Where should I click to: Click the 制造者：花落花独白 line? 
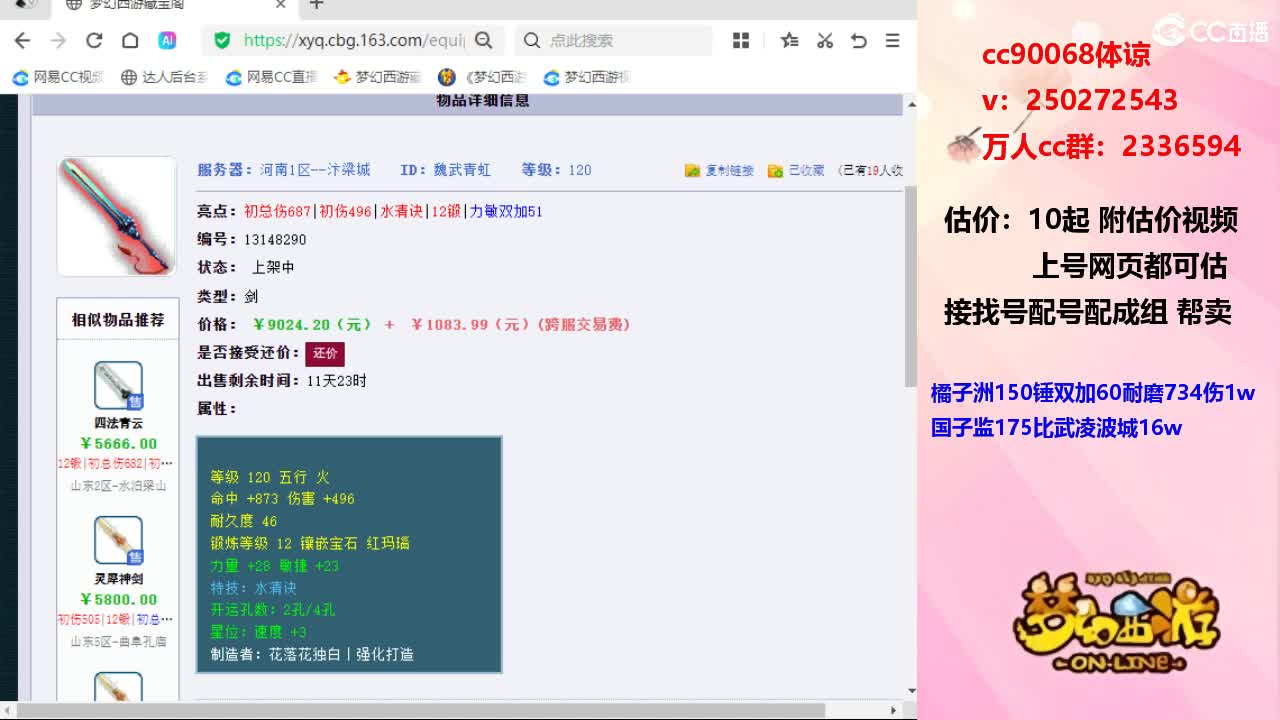(x=312, y=654)
